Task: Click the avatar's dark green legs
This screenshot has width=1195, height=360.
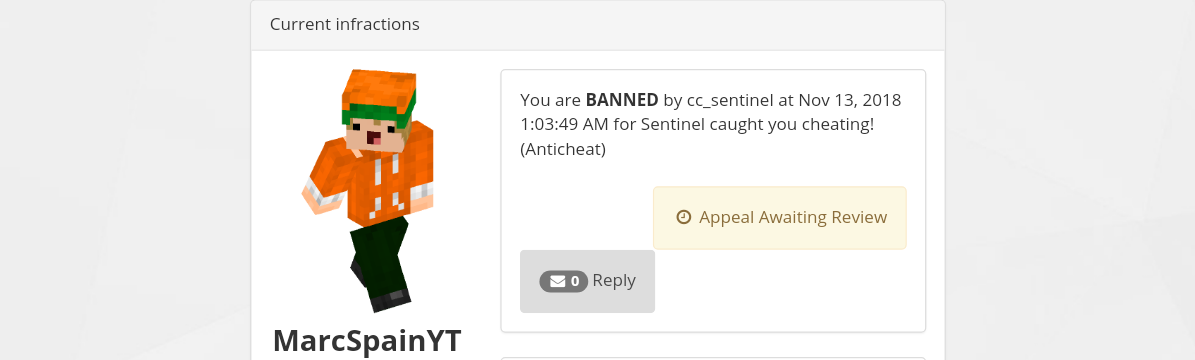Action: click(381, 259)
